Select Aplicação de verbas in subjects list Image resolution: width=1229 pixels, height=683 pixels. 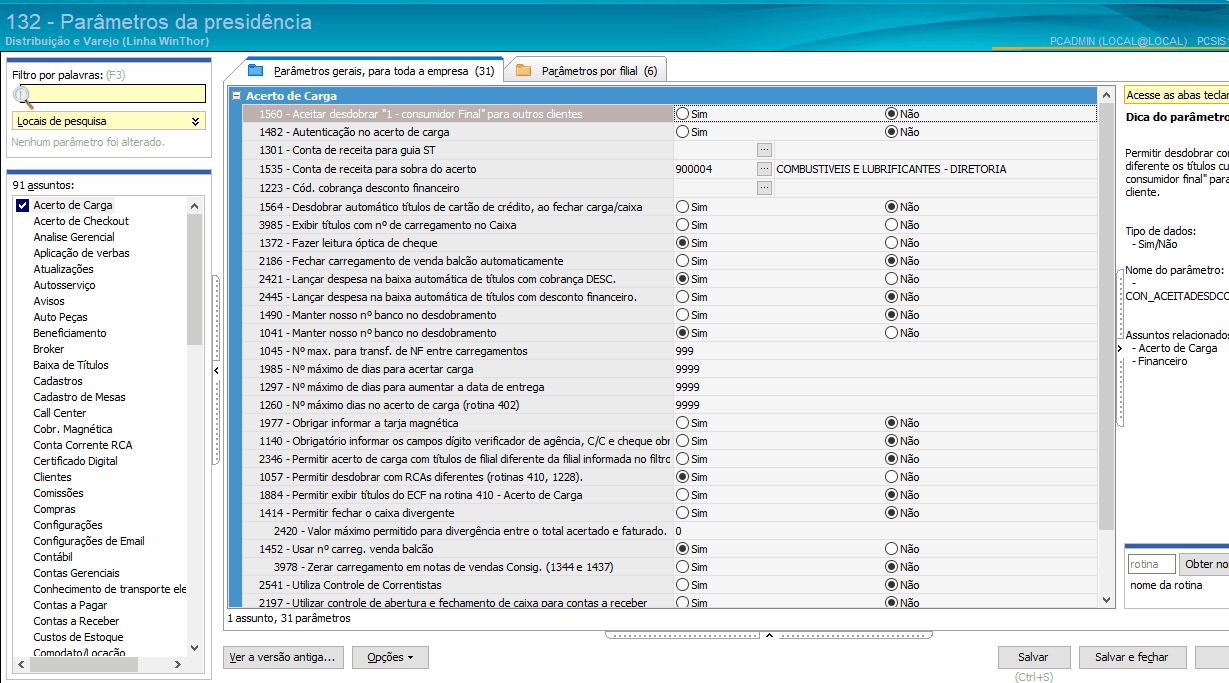point(82,253)
